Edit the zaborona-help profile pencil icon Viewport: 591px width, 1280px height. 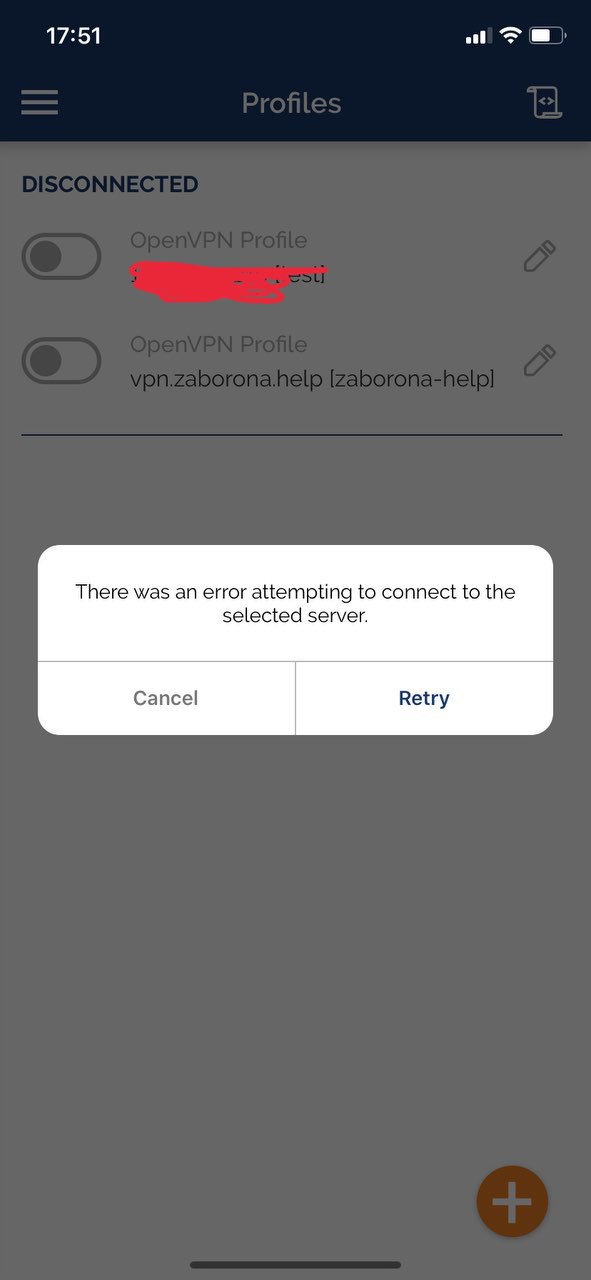click(x=539, y=359)
